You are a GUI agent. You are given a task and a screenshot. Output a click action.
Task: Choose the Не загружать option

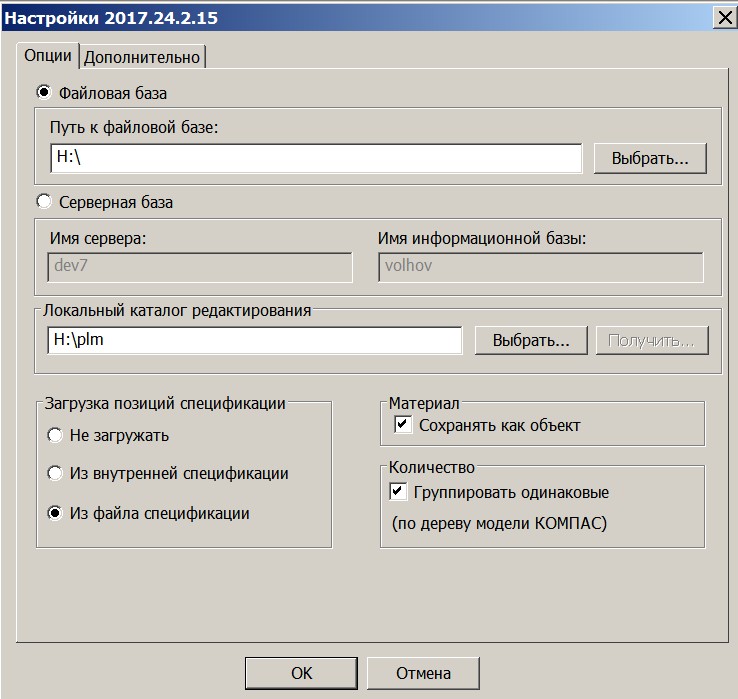[x=54, y=435]
